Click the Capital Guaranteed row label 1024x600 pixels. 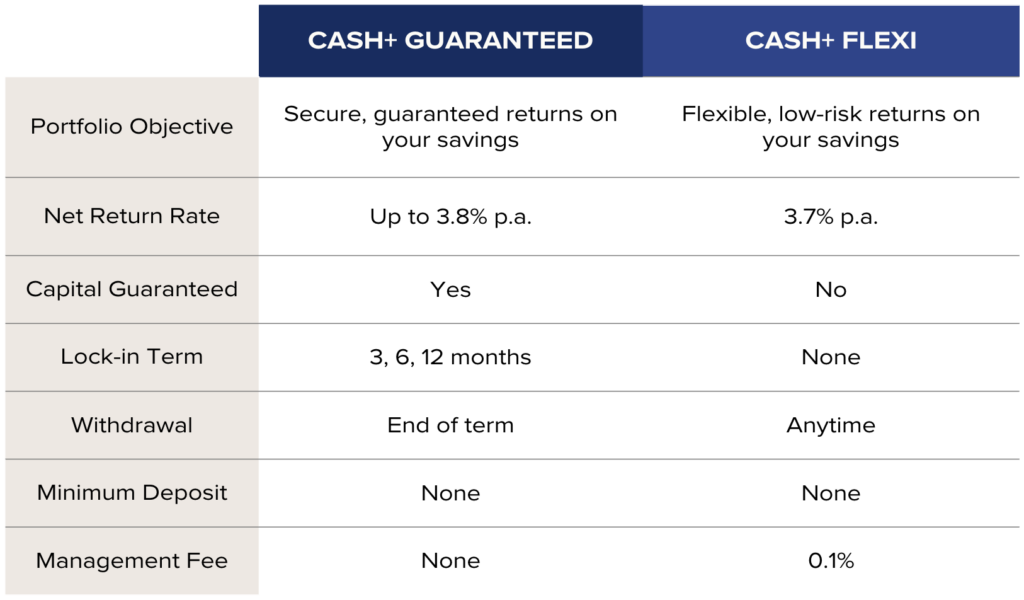pyautogui.click(x=132, y=289)
